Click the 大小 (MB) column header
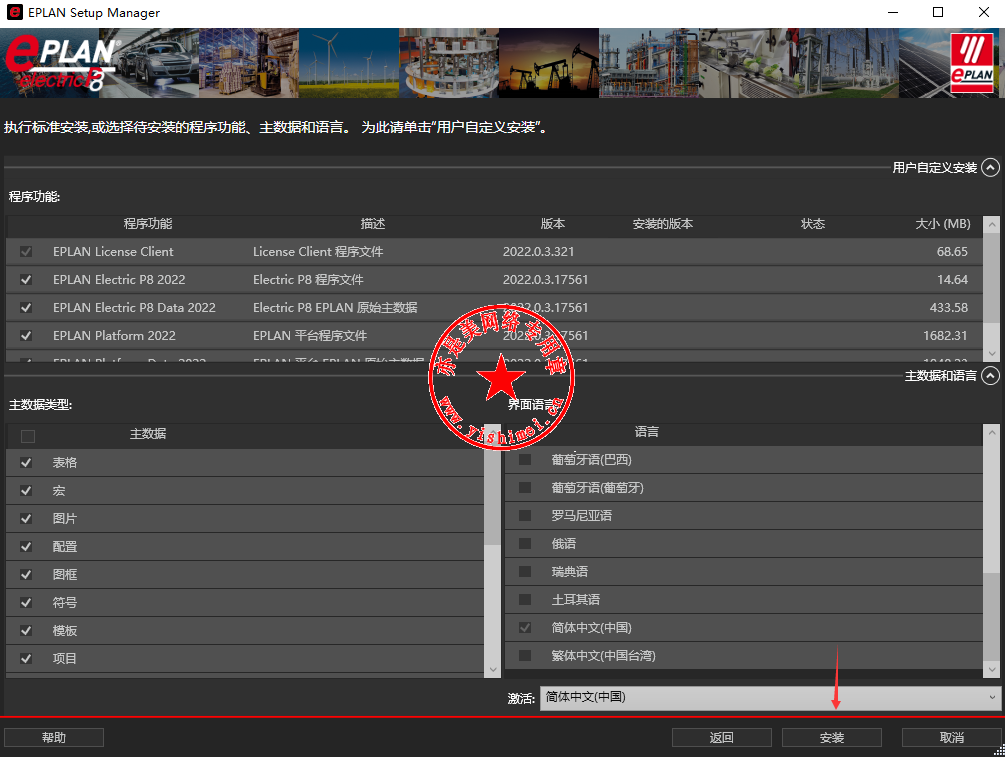The image size is (1005, 757). click(943, 224)
